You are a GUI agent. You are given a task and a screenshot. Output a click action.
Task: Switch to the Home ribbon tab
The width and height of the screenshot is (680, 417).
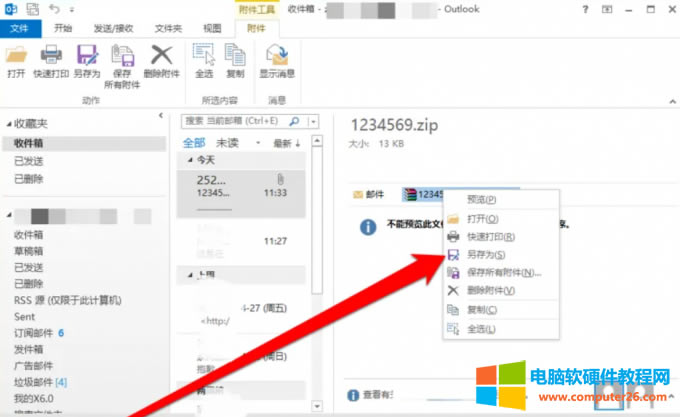click(63, 29)
